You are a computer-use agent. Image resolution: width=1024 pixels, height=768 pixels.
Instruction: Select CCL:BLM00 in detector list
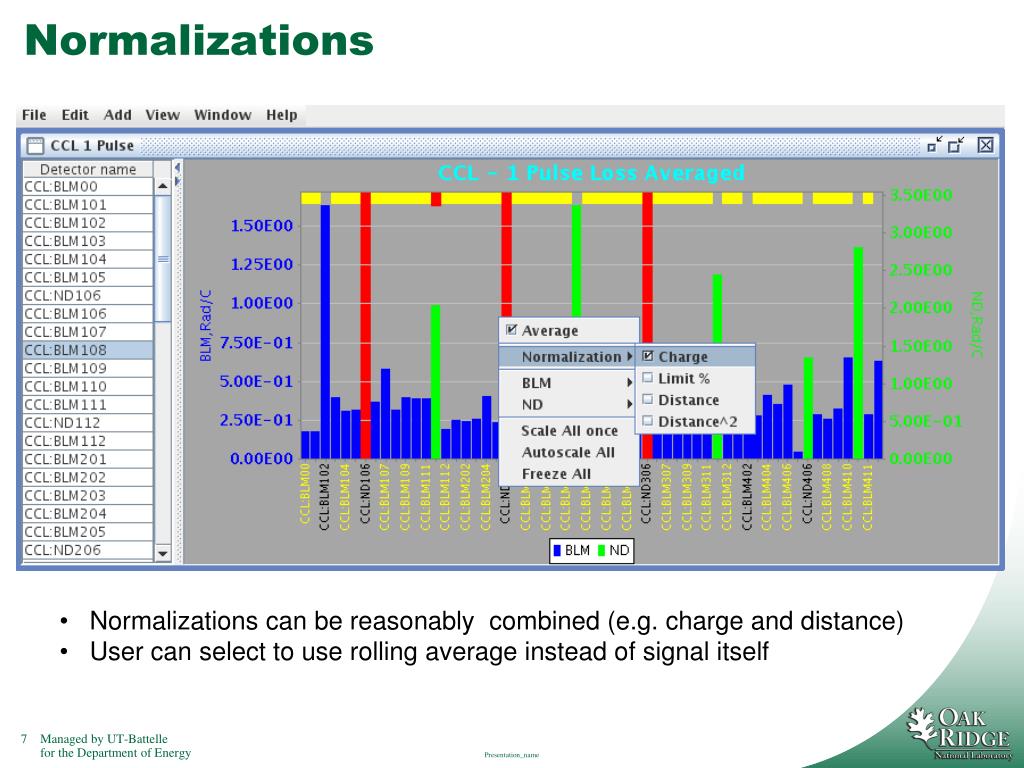(x=88, y=186)
